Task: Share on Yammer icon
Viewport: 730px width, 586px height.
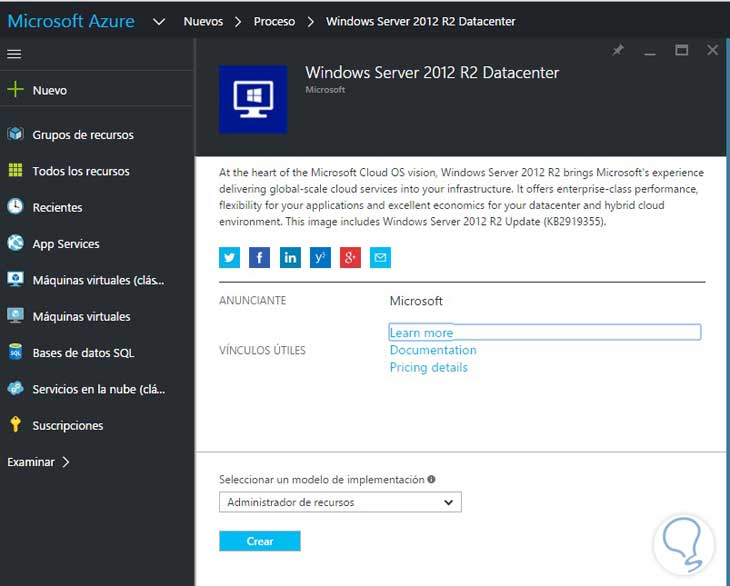Action: [320, 258]
